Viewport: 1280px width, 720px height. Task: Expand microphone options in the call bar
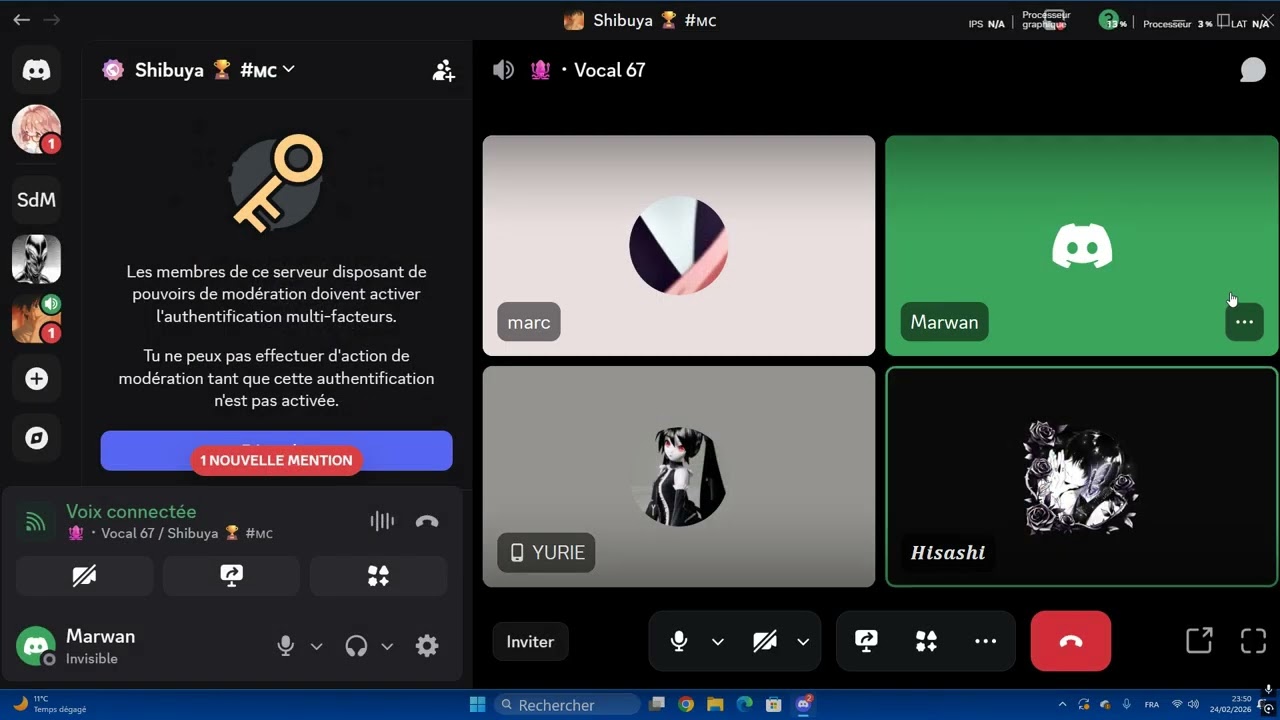click(x=717, y=642)
